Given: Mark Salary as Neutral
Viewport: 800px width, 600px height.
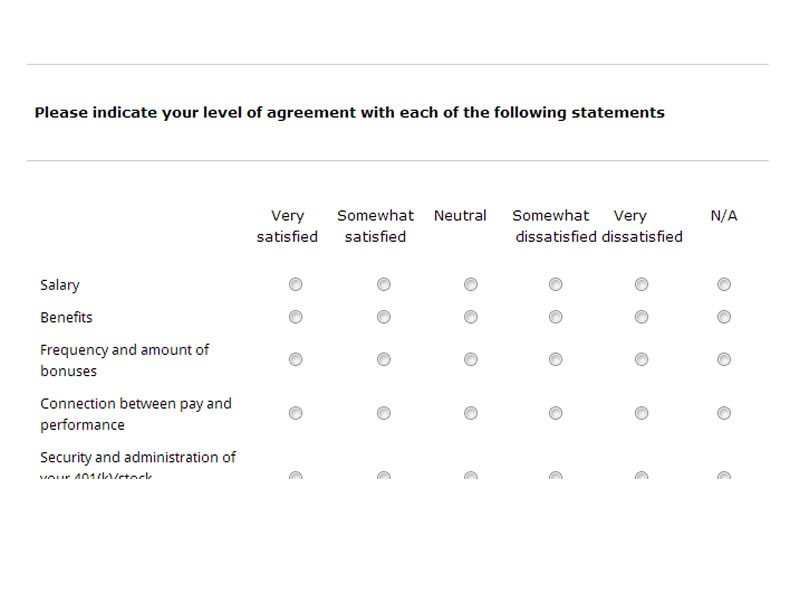Looking at the screenshot, I should tap(469, 284).
